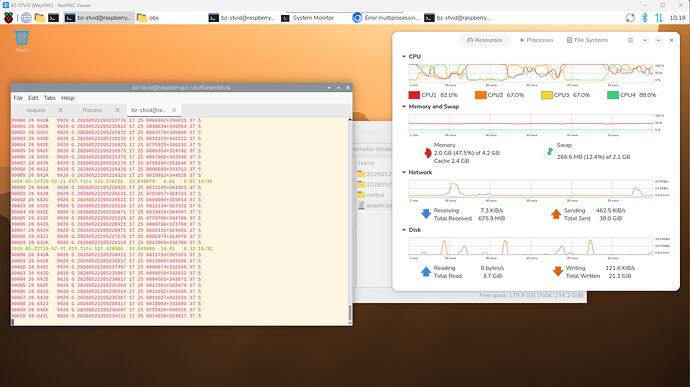
Task: Click the Swap pie color icon
Action: click(x=549, y=152)
